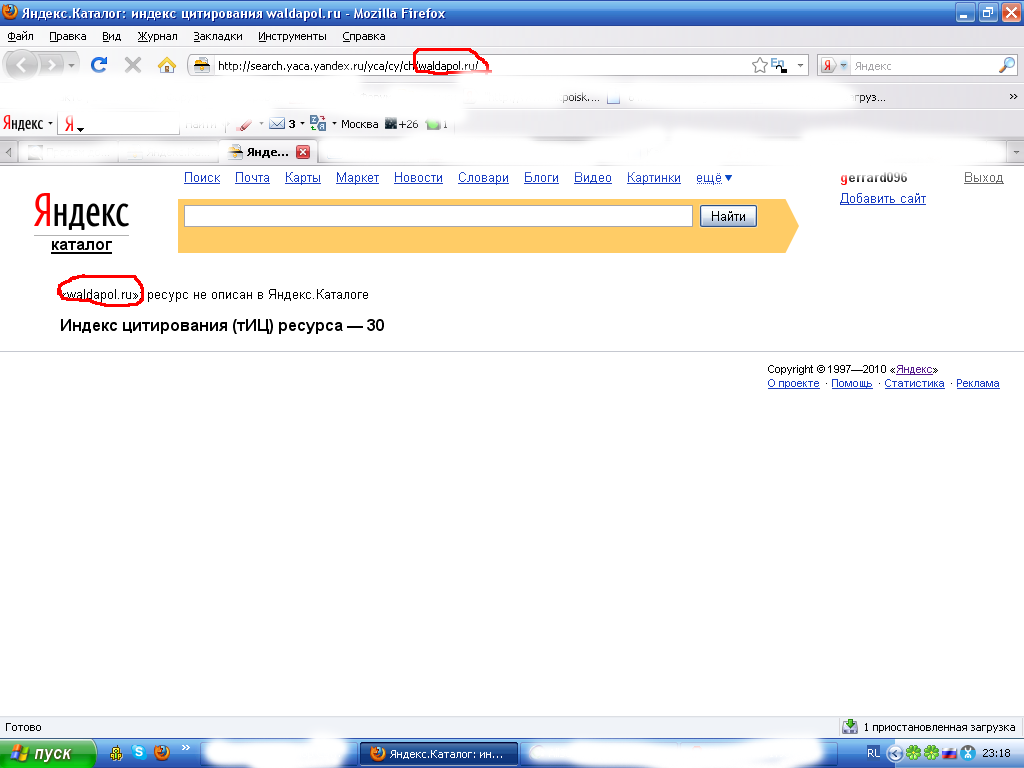Open the translator dropdown arrow
This screenshot has height=768, width=1024.
pos(334,123)
